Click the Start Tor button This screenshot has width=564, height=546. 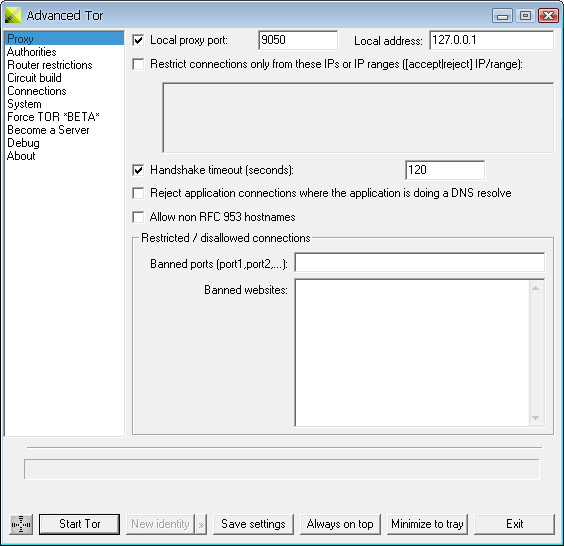point(79,524)
